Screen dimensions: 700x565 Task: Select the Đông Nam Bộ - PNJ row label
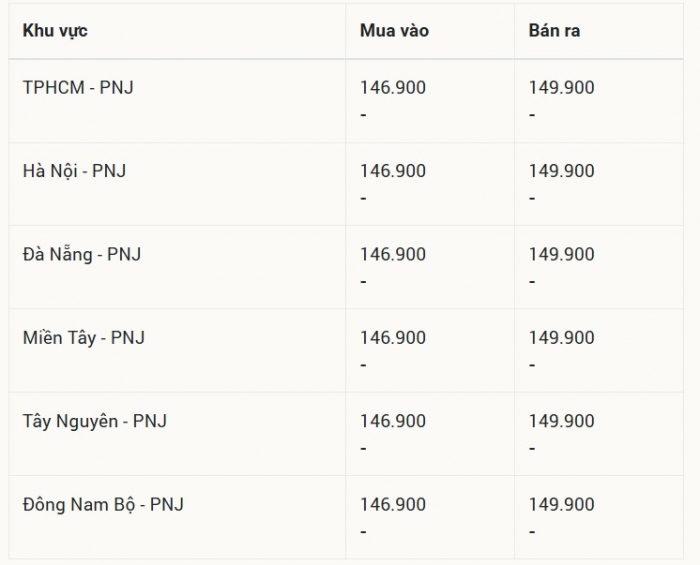(103, 504)
